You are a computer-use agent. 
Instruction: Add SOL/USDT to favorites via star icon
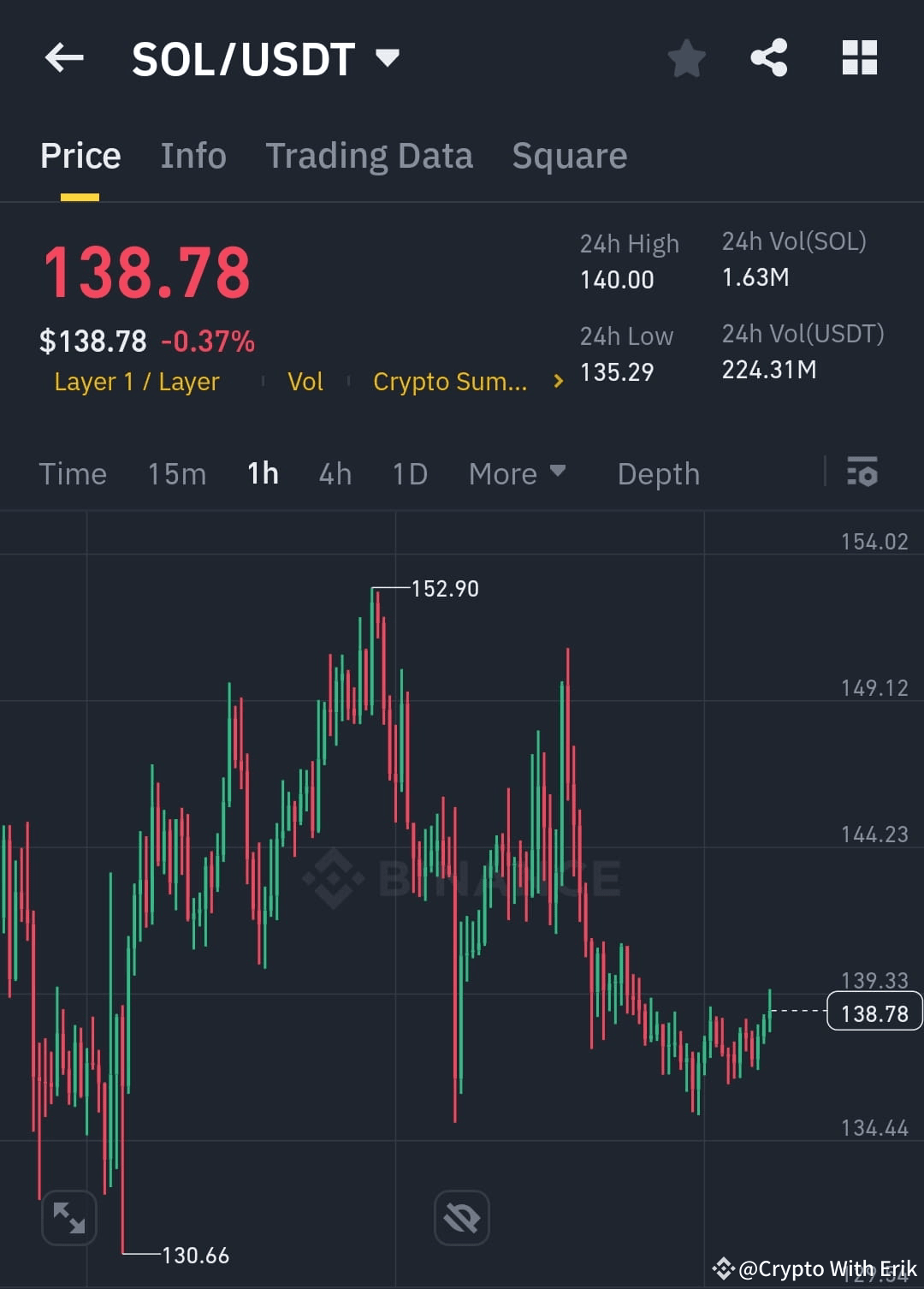click(x=686, y=57)
